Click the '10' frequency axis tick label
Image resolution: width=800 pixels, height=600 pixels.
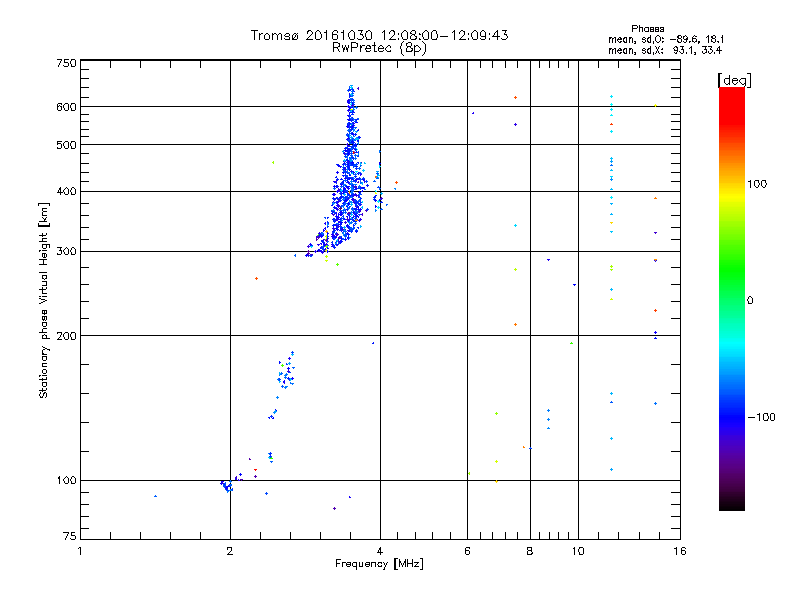tap(578, 551)
